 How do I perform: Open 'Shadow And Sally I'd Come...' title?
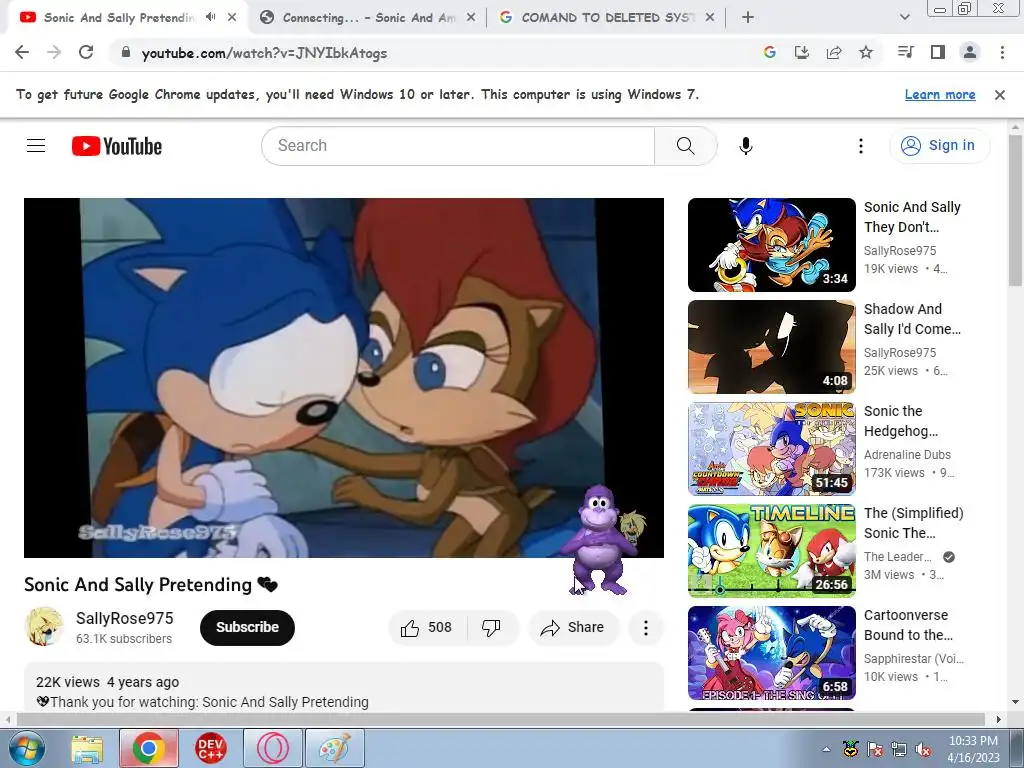912,319
